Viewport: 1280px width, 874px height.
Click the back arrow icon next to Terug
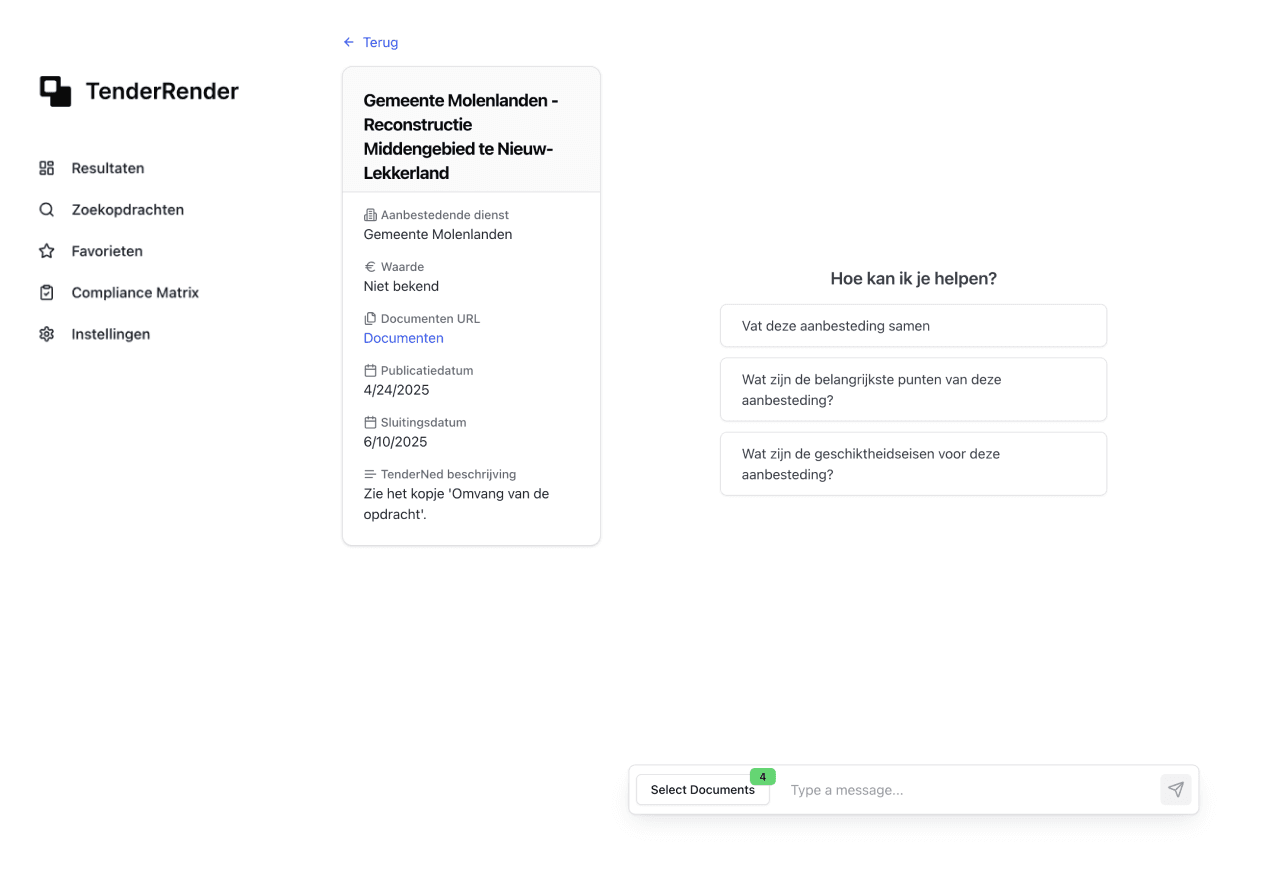click(x=349, y=42)
